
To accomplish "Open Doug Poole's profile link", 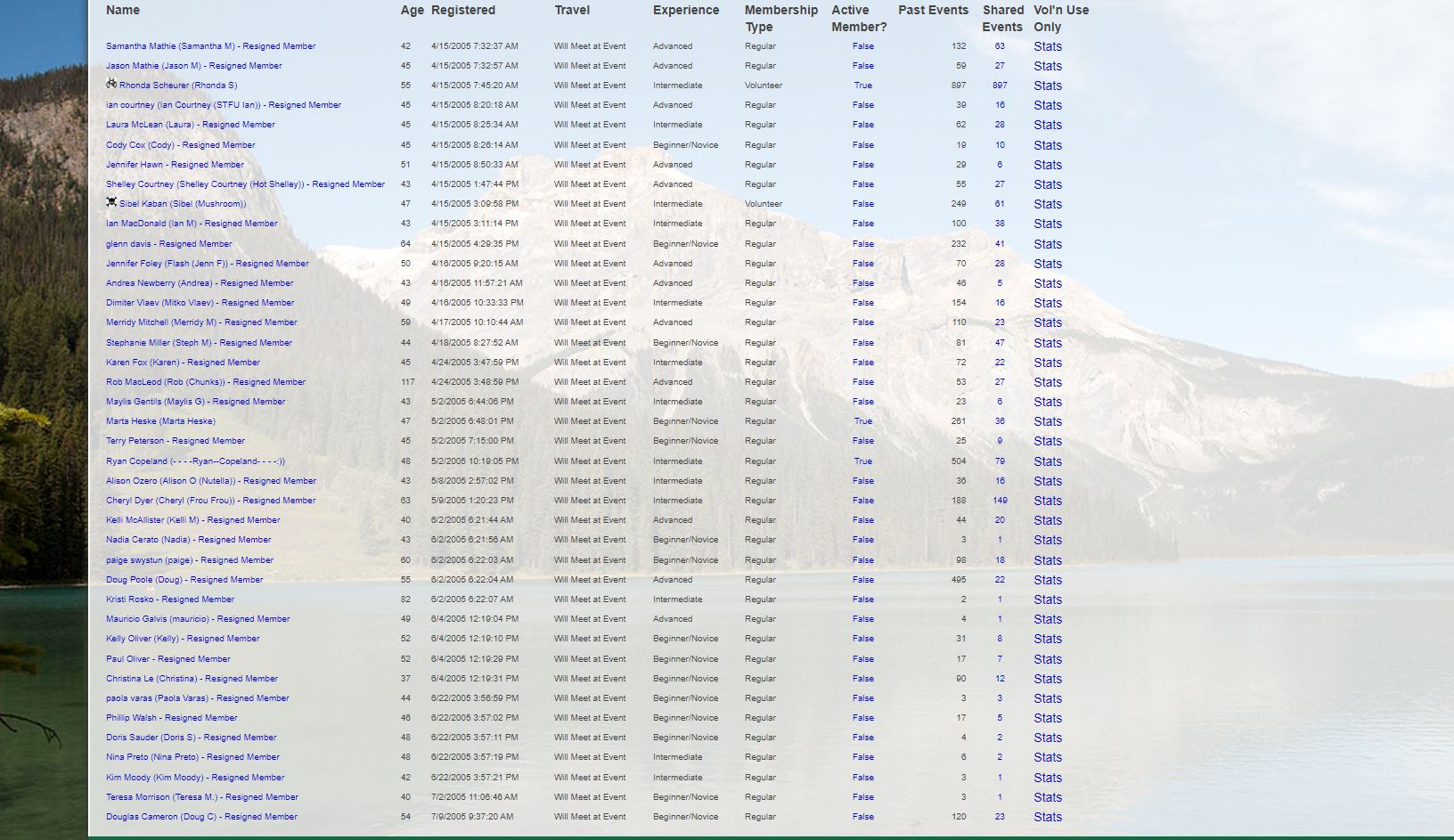I will [x=184, y=580].
